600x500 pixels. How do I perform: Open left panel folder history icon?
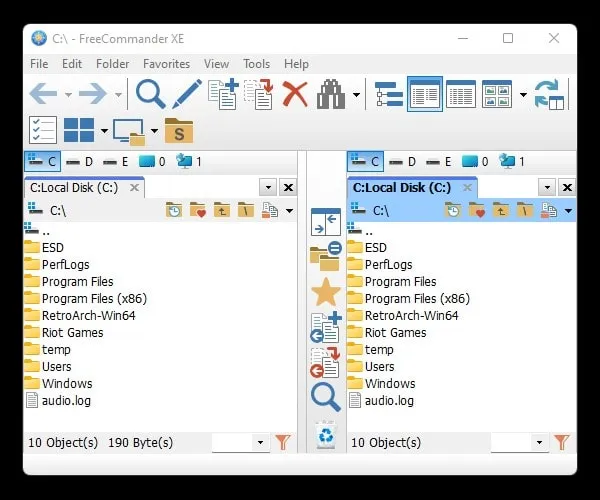[x=174, y=210]
